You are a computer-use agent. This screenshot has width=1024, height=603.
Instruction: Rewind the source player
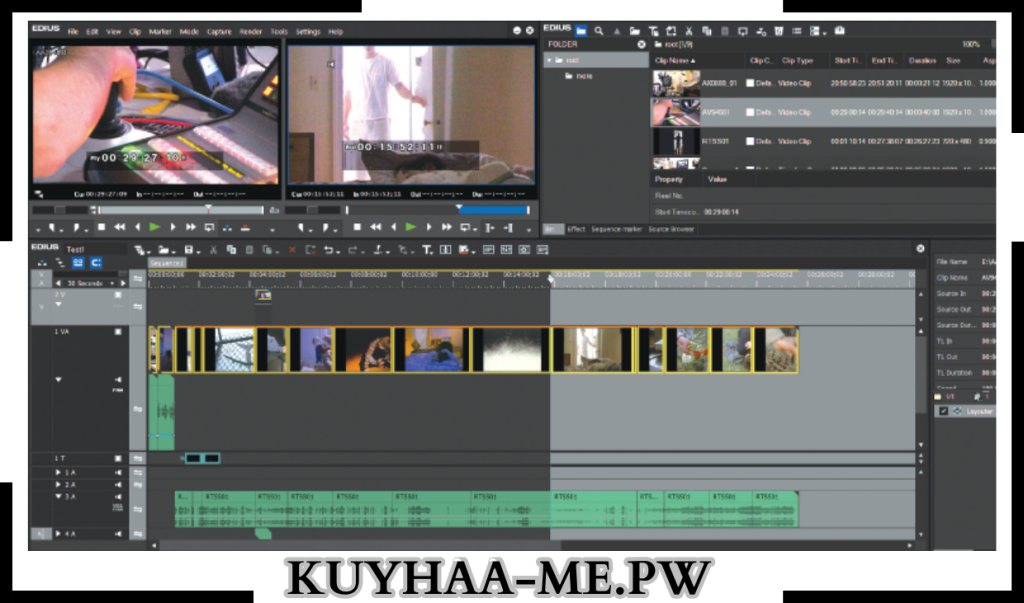pyautogui.click(x=120, y=227)
